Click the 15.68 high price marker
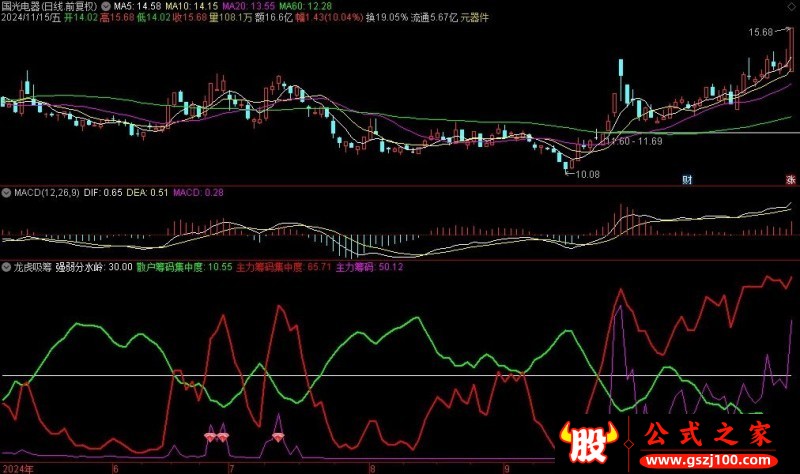The width and height of the screenshot is (800, 474). point(761,33)
